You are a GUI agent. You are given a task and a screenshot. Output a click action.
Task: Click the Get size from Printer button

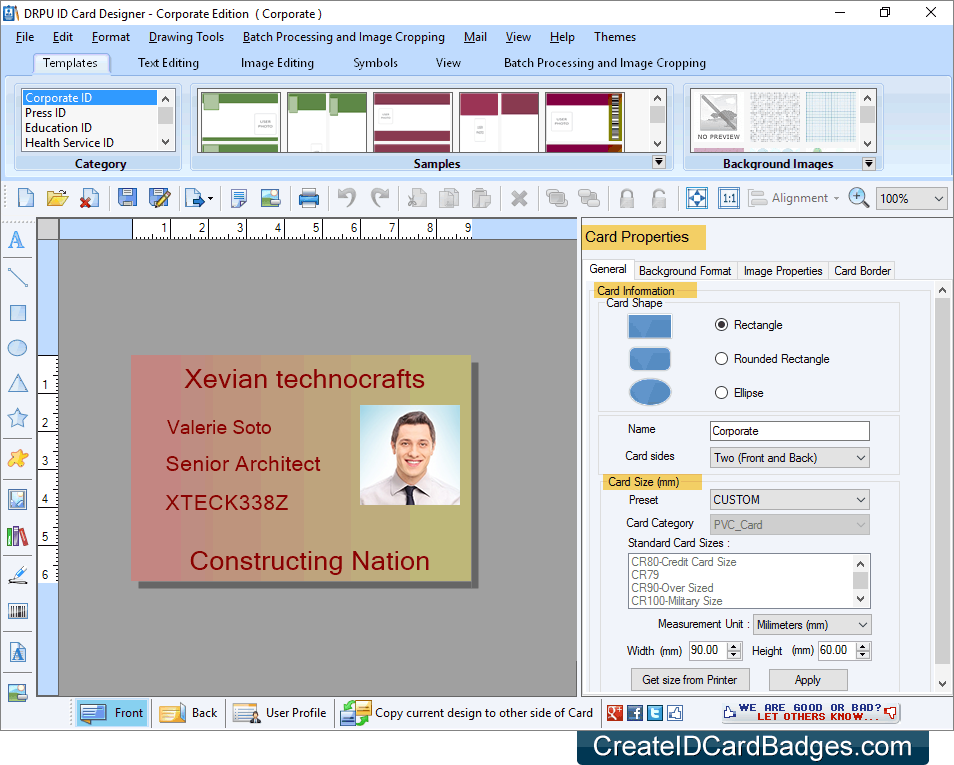(690, 680)
